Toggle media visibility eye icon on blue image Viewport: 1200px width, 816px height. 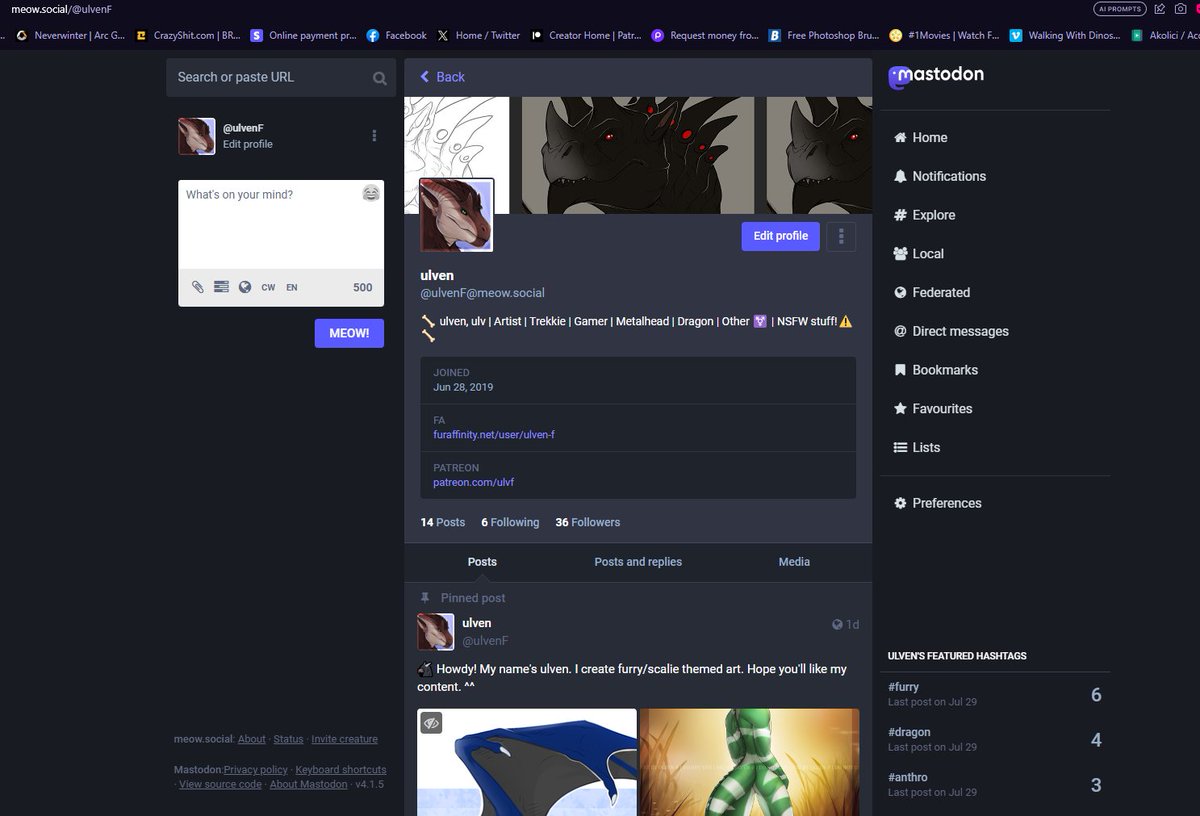tap(431, 722)
